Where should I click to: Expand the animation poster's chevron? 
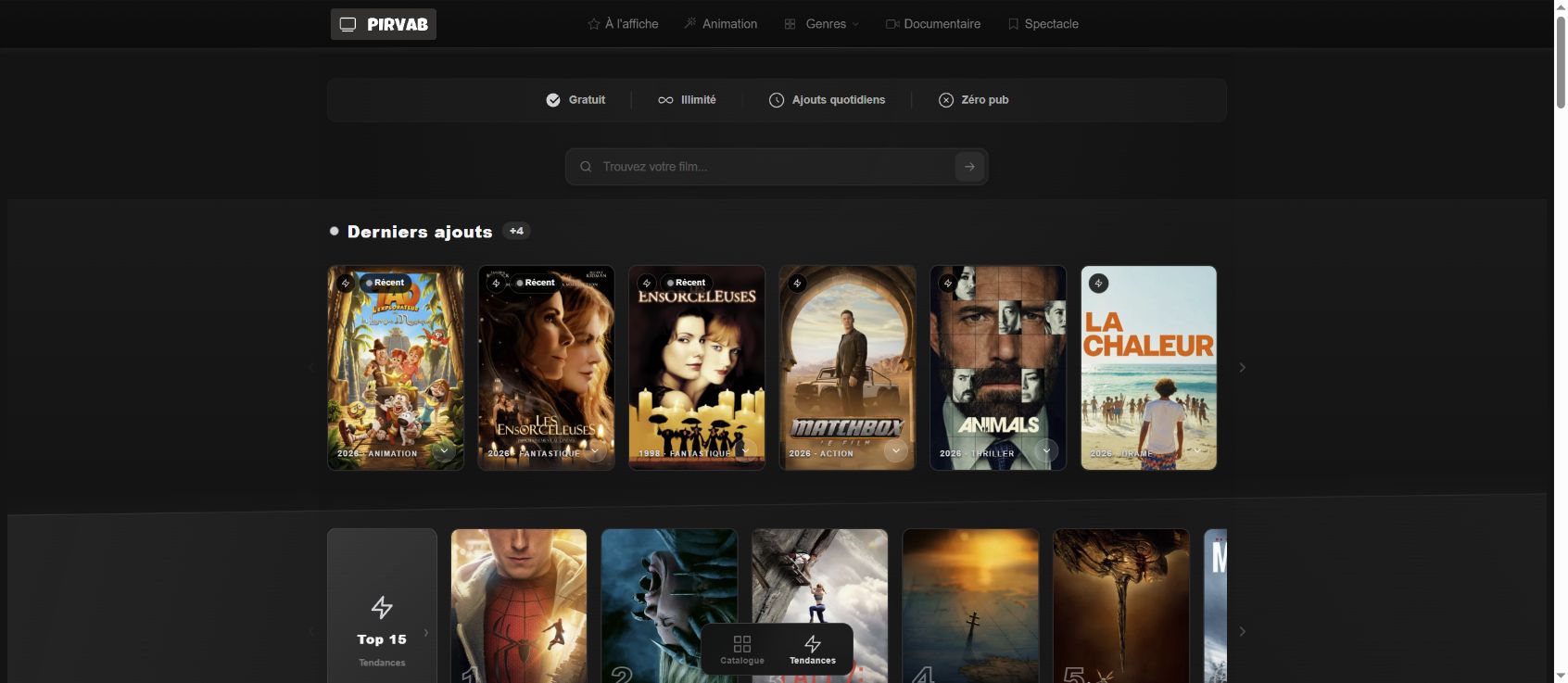pos(444,450)
